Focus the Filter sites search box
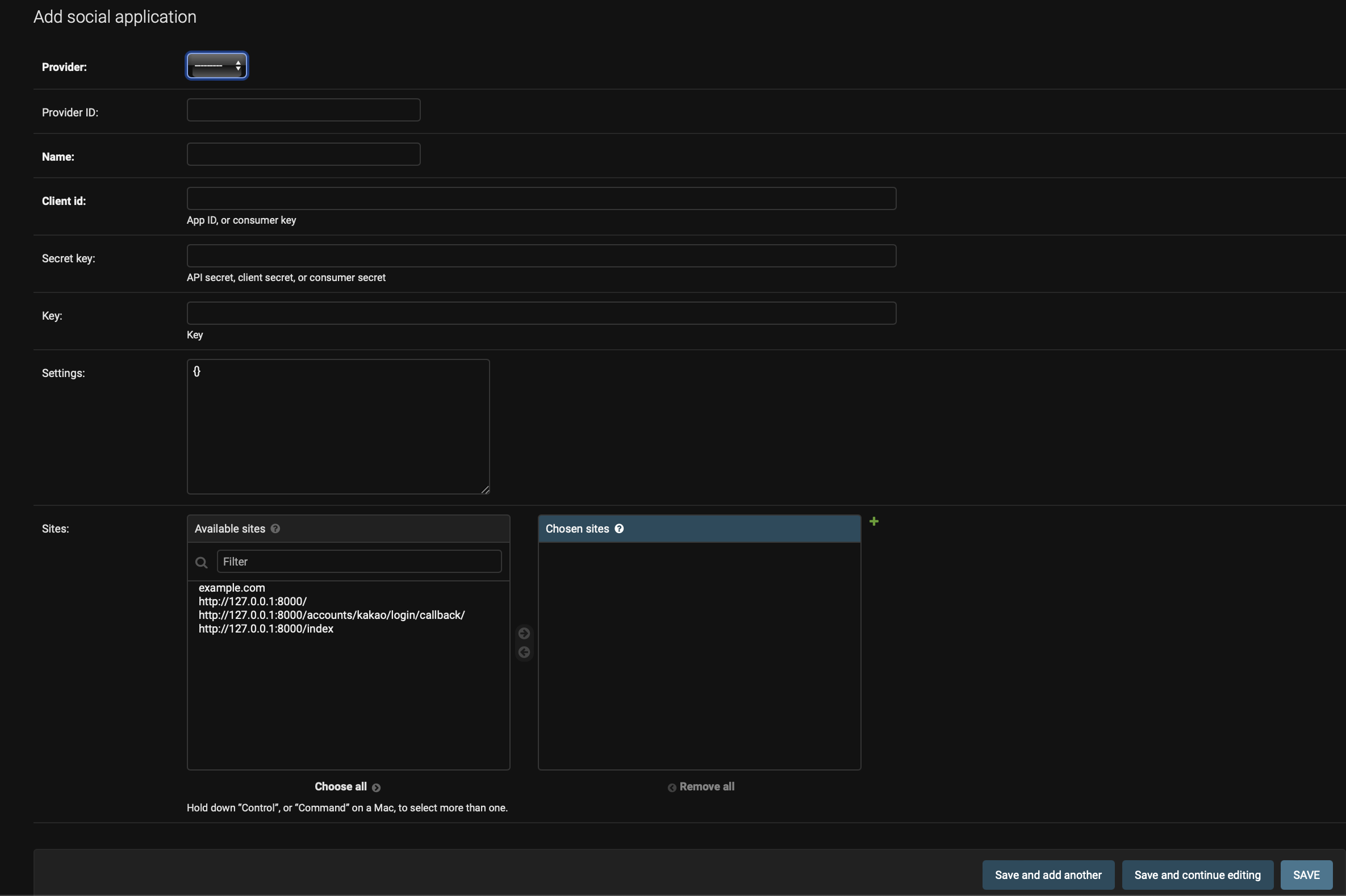Image resolution: width=1346 pixels, height=896 pixels. pyautogui.click(x=359, y=561)
